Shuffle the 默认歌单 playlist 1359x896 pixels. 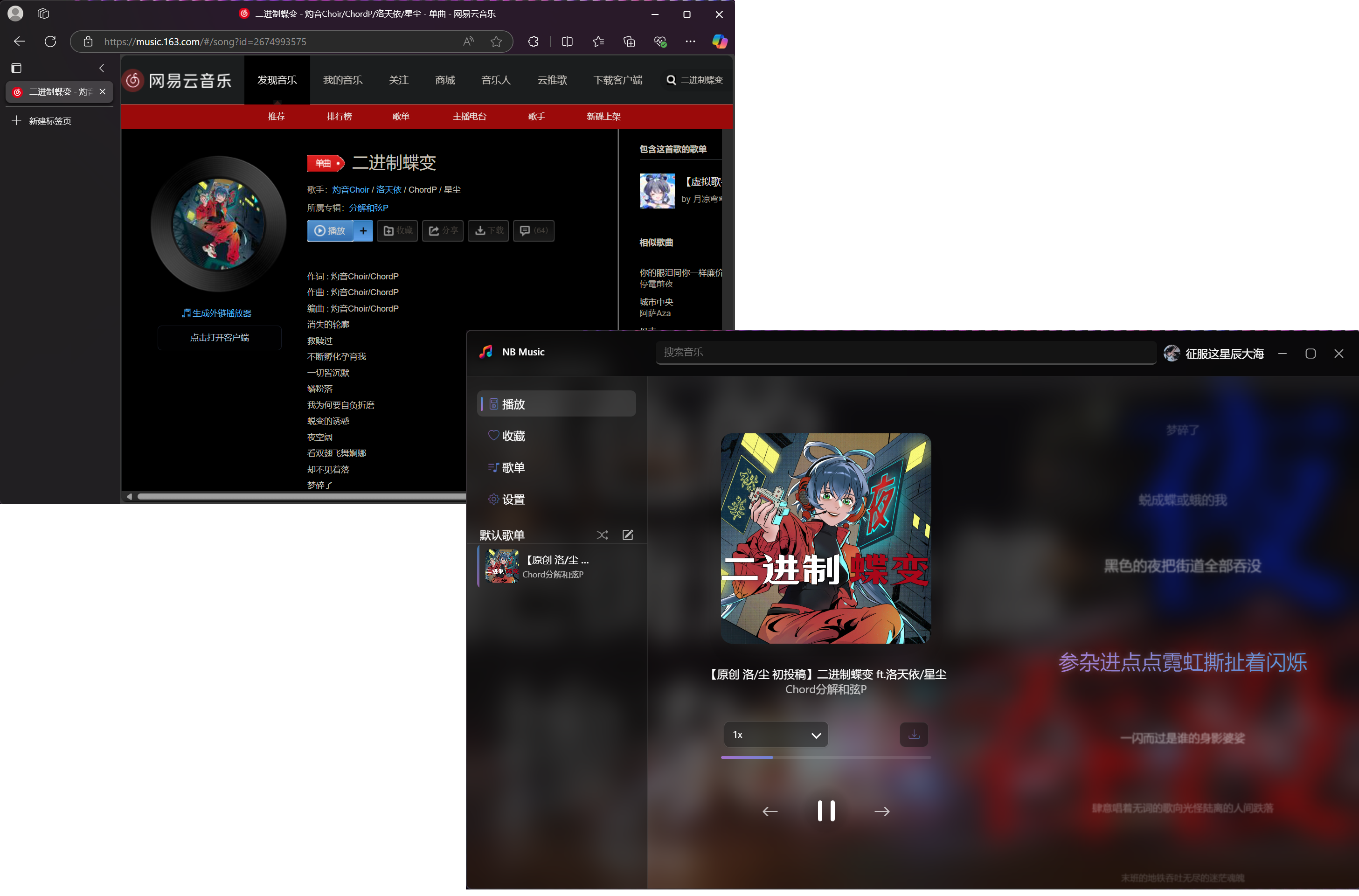click(x=602, y=535)
